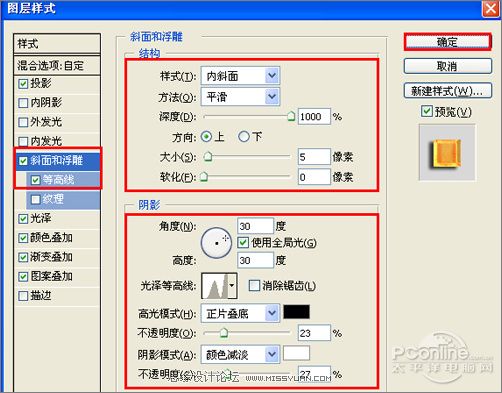Toggle the 使用全局光 global light checkbox
The image size is (502, 393).
pyautogui.click(x=243, y=242)
